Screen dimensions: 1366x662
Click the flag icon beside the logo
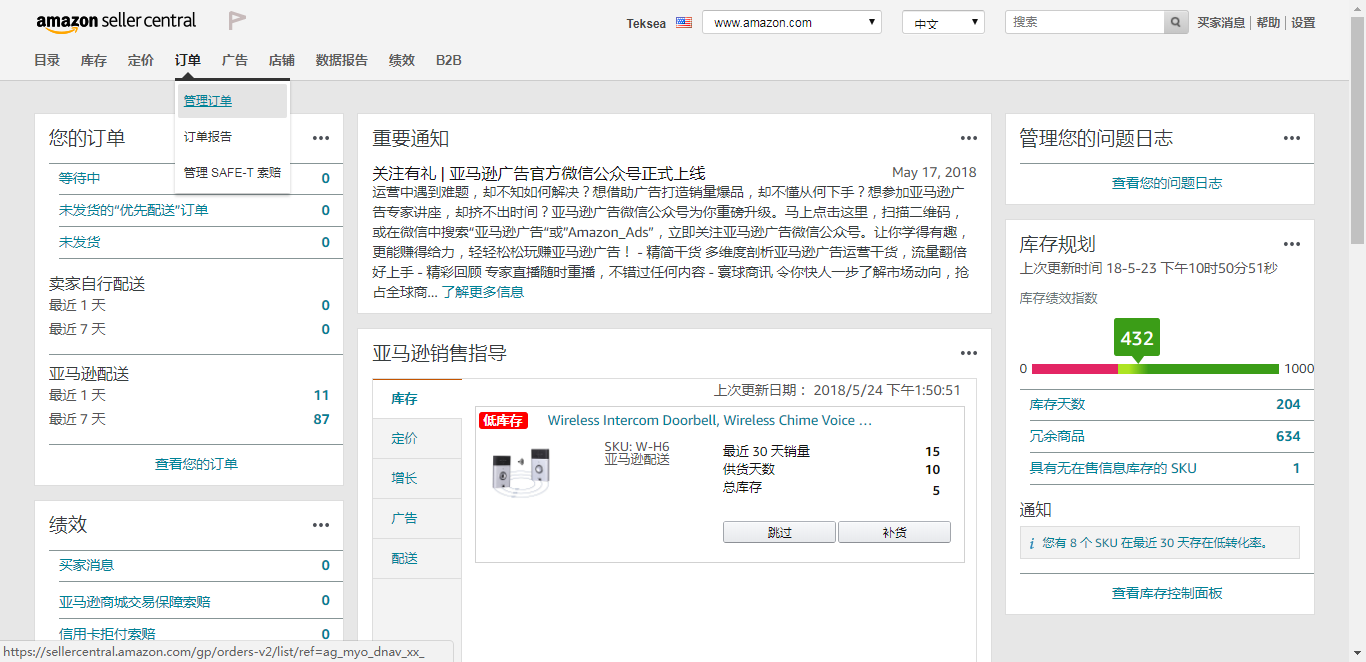click(x=236, y=20)
